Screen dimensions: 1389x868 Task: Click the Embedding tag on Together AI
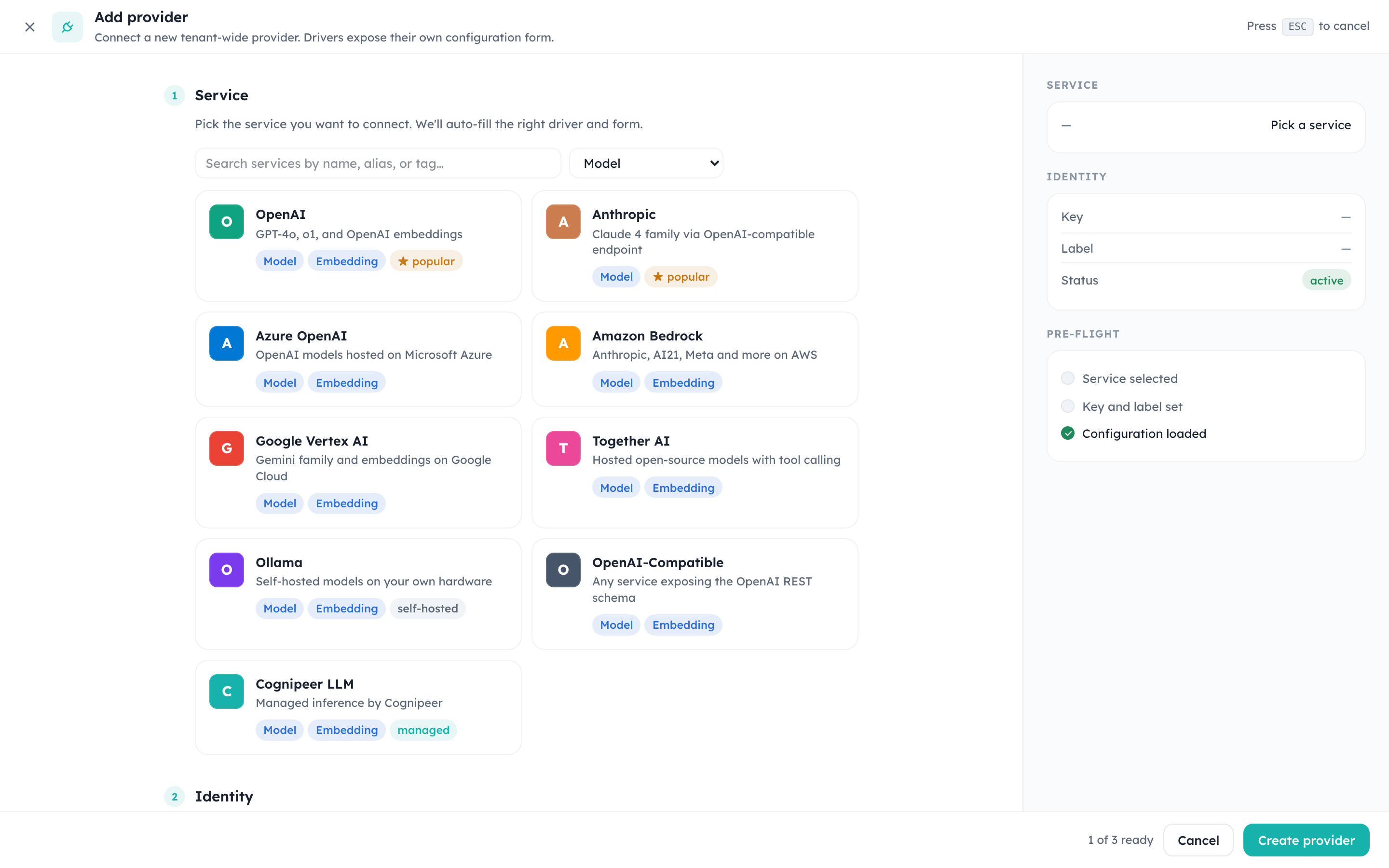click(683, 488)
